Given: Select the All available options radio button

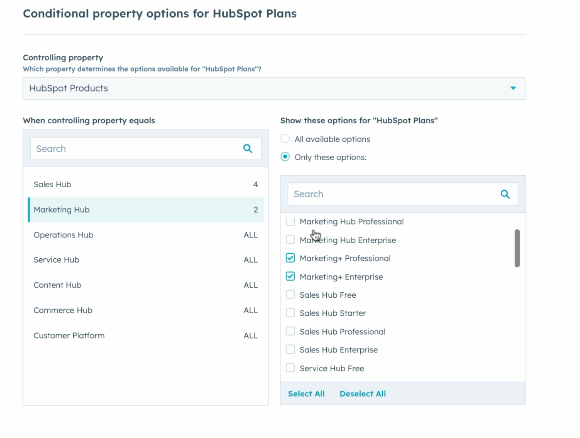Looking at the screenshot, I should click(x=285, y=139).
